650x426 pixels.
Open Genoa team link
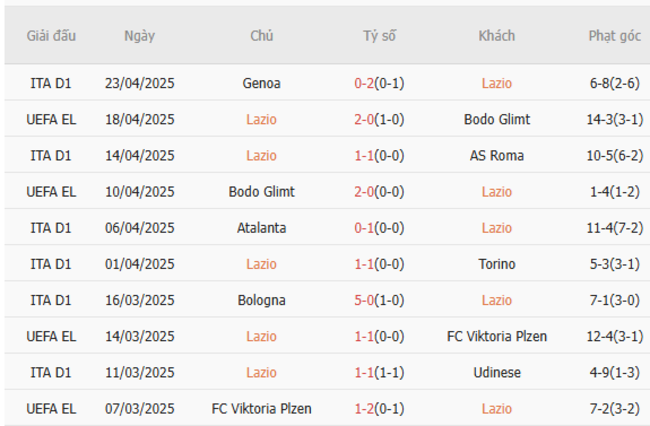[x=261, y=83]
